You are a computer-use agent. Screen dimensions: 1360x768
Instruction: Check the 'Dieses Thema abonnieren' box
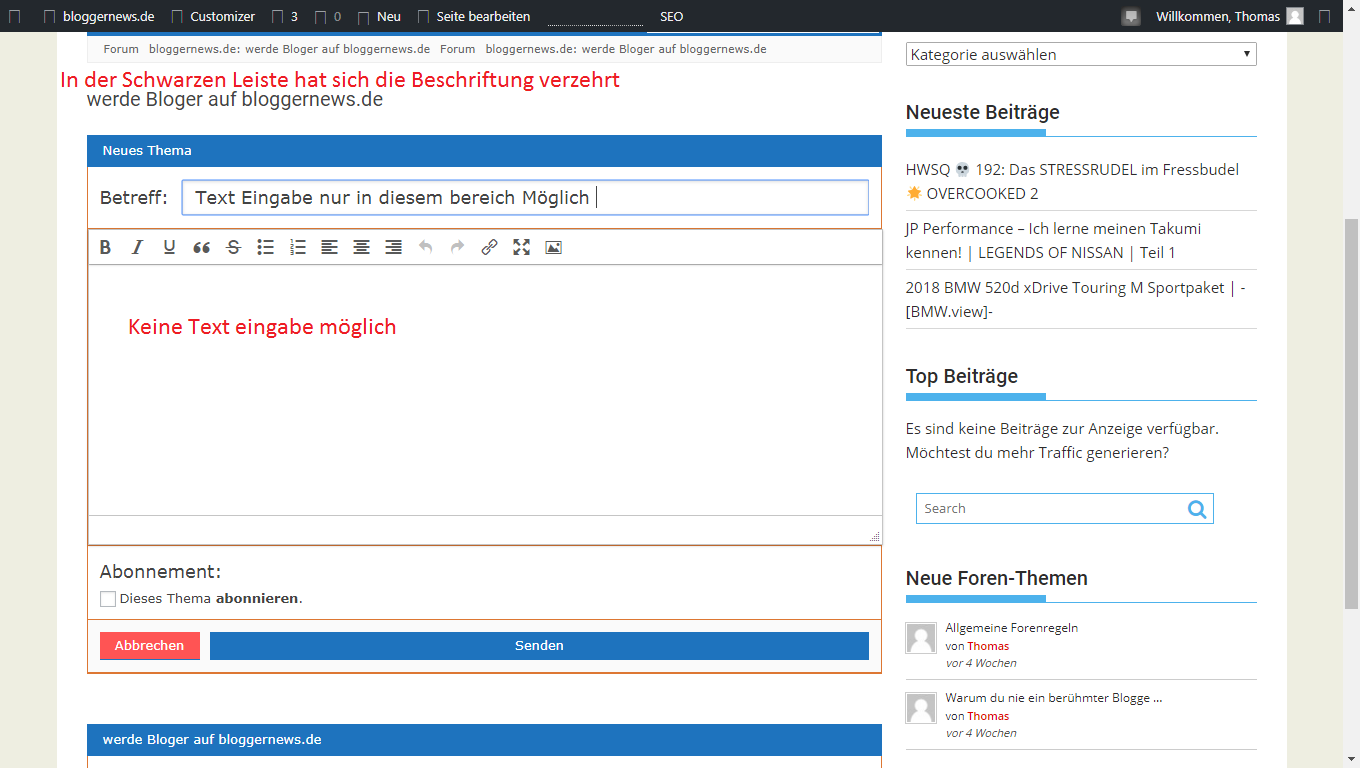(x=108, y=599)
